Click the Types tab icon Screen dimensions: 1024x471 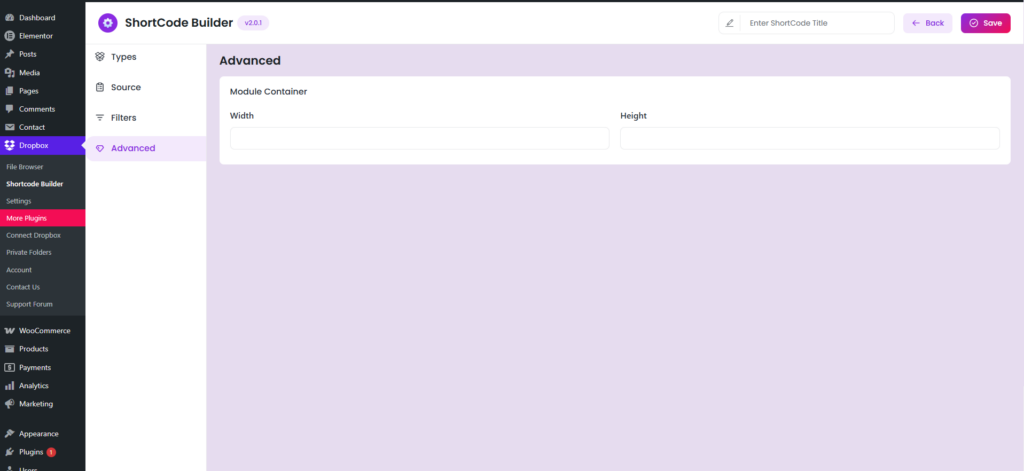(100, 57)
